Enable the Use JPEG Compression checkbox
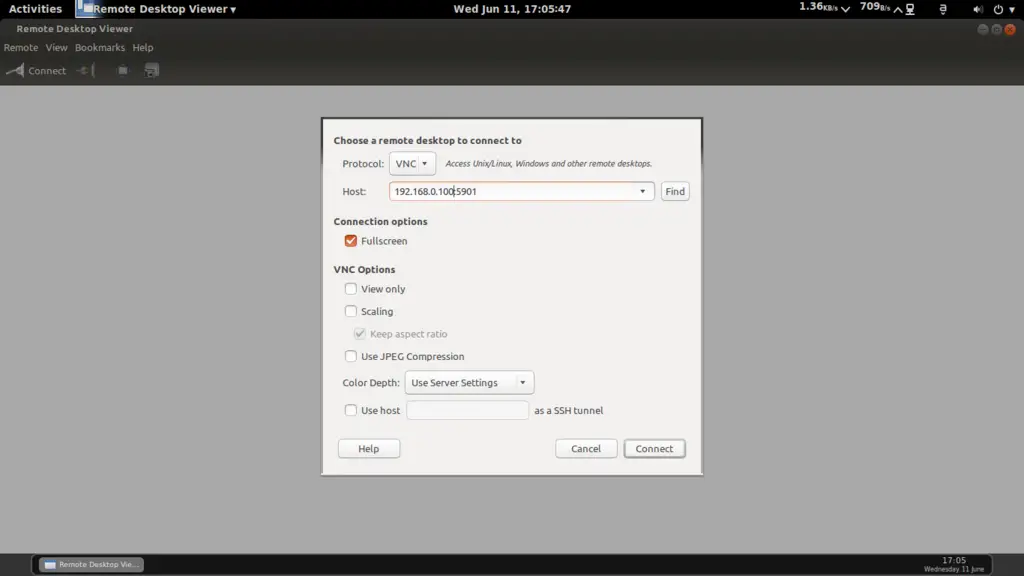The height and width of the screenshot is (576, 1024). click(351, 356)
